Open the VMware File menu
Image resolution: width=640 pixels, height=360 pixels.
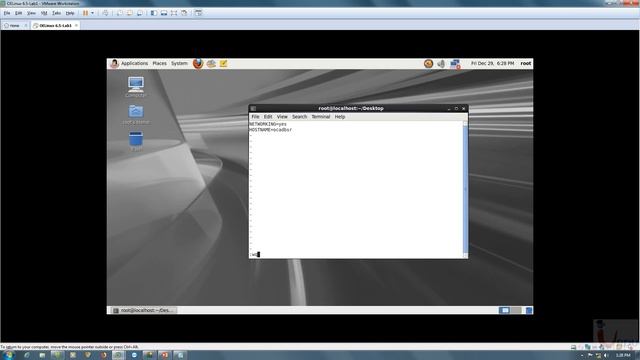[x=7, y=13]
